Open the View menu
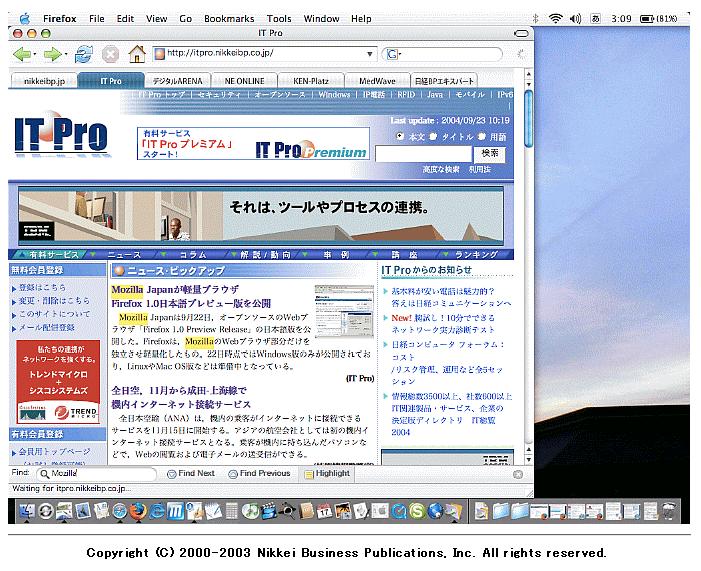 point(156,19)
